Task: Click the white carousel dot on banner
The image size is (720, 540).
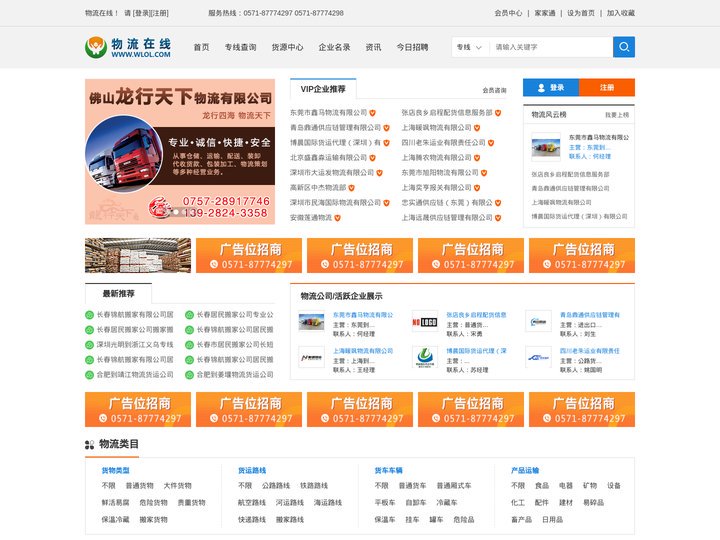Action: [x=176, y=212]
